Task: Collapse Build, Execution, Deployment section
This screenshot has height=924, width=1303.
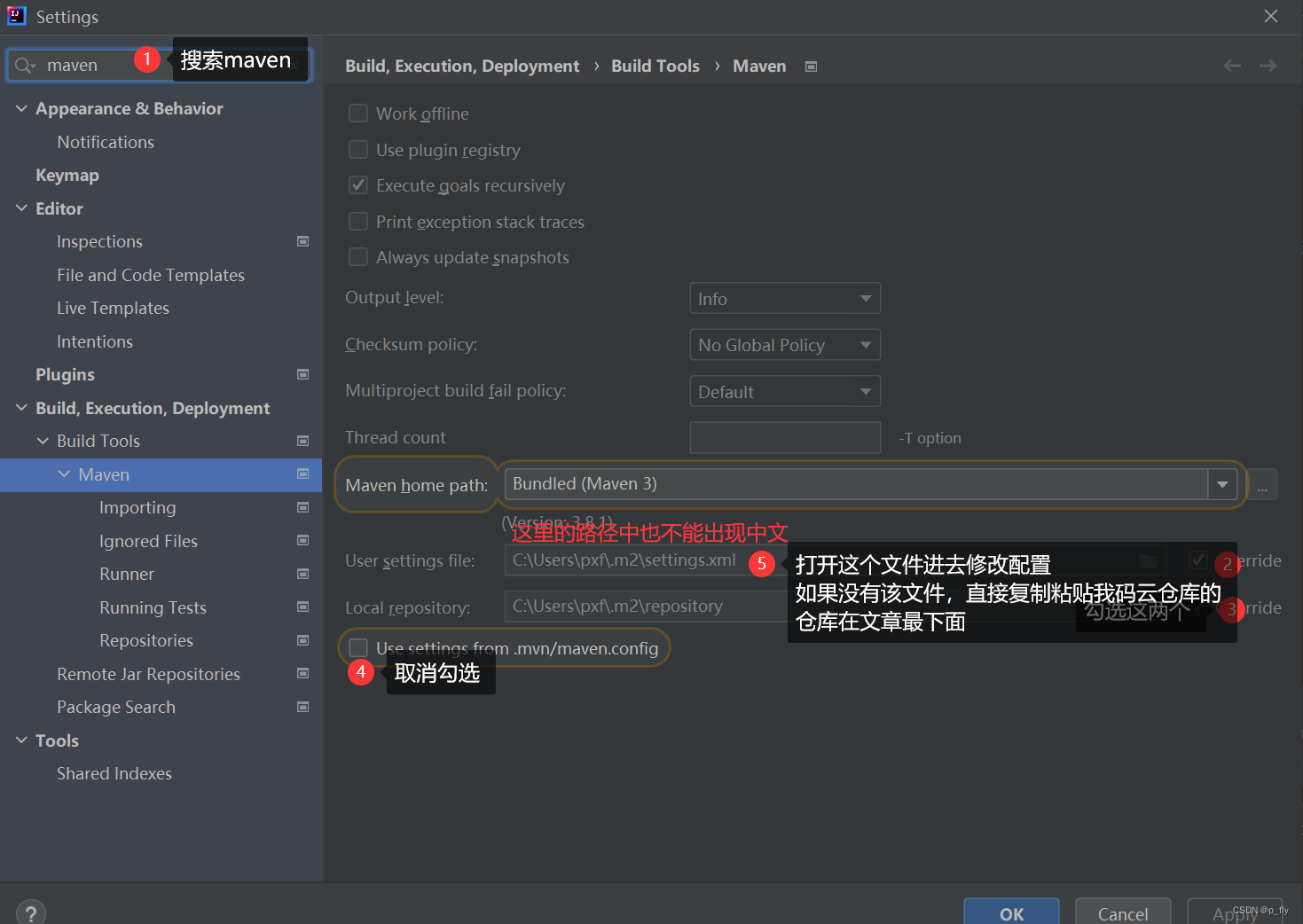Action: [x=22, y=408]
